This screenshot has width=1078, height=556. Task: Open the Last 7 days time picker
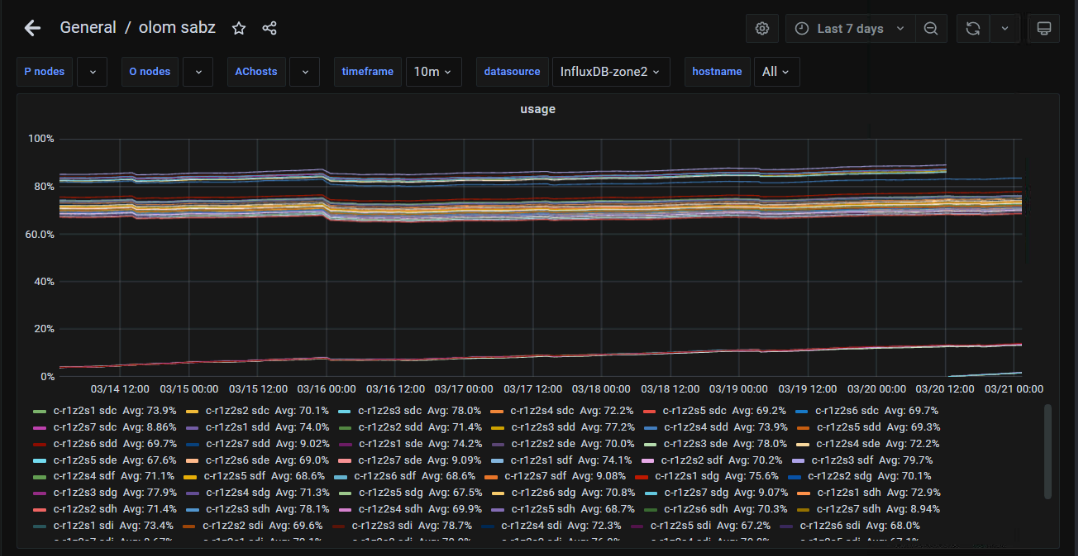[850, 28]
